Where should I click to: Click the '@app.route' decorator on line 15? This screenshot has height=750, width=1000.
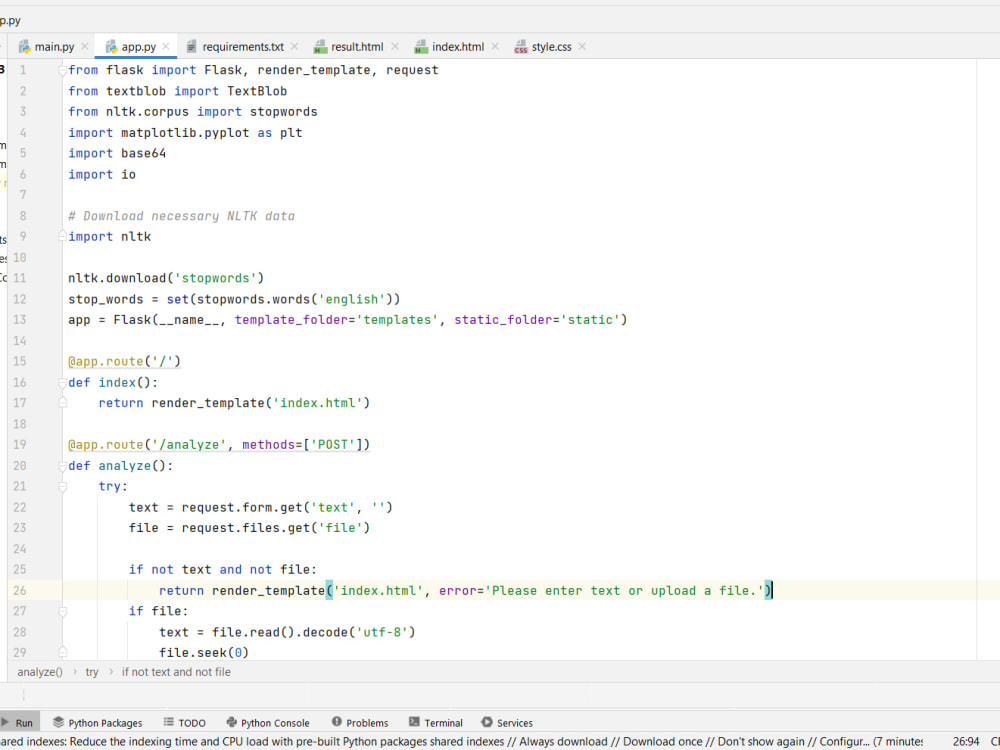pos(106,362)
